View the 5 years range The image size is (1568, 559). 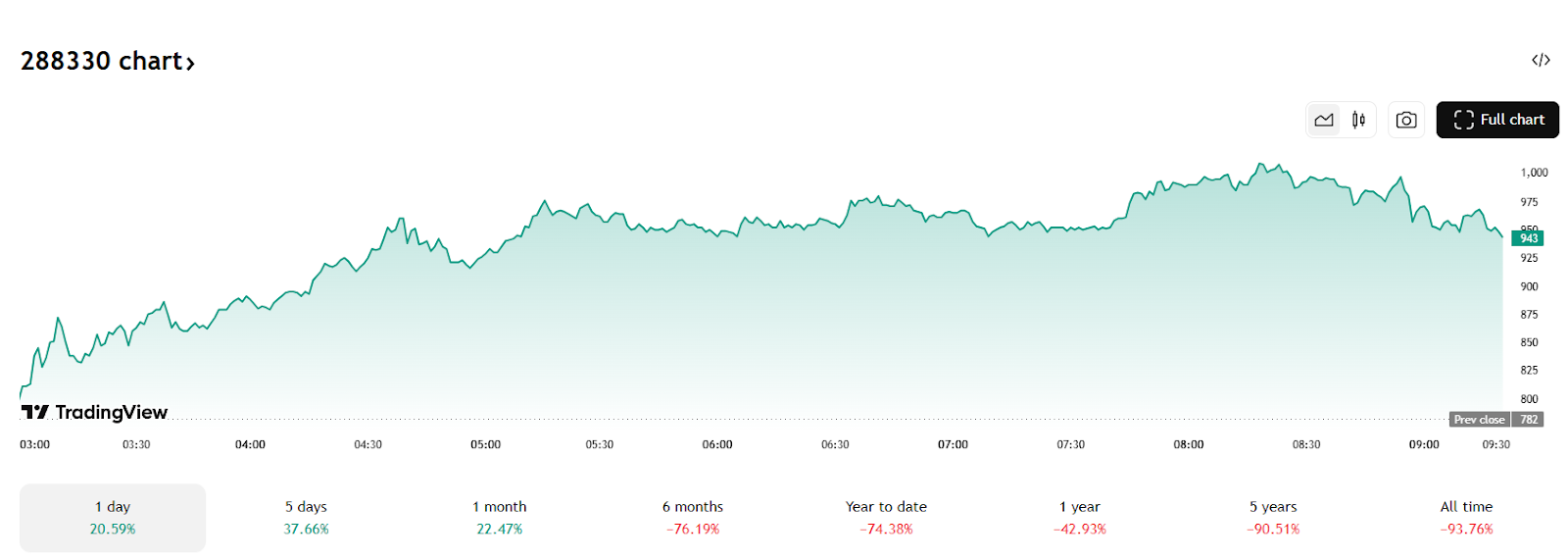pos(1273,518)
